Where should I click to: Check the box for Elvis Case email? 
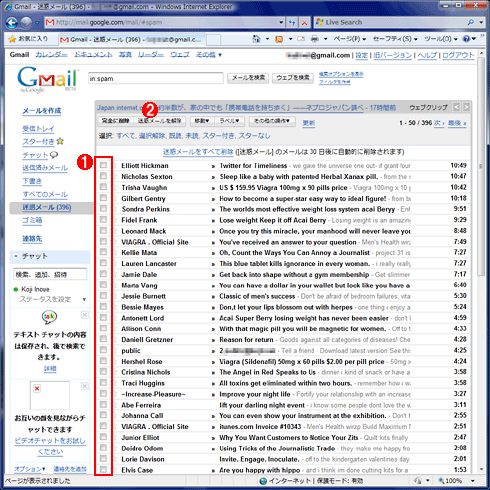point(103,470)
